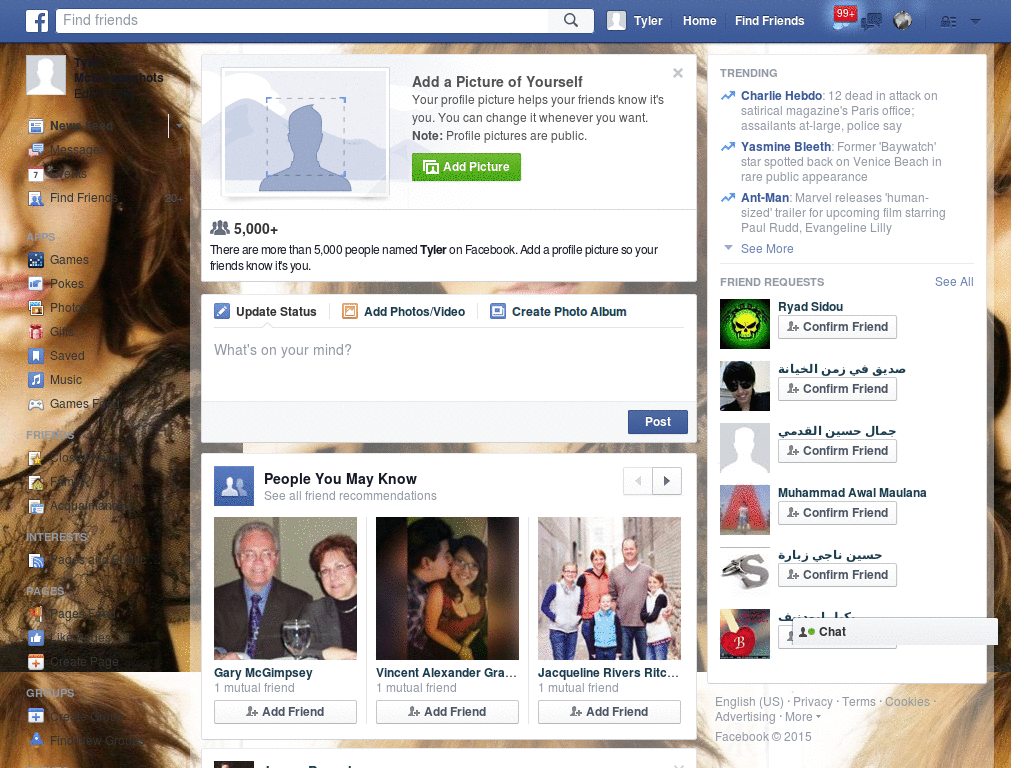Open Messages from the sidebar icon
The height and width of the screenshot is (768, 1024).
(36, 150)
